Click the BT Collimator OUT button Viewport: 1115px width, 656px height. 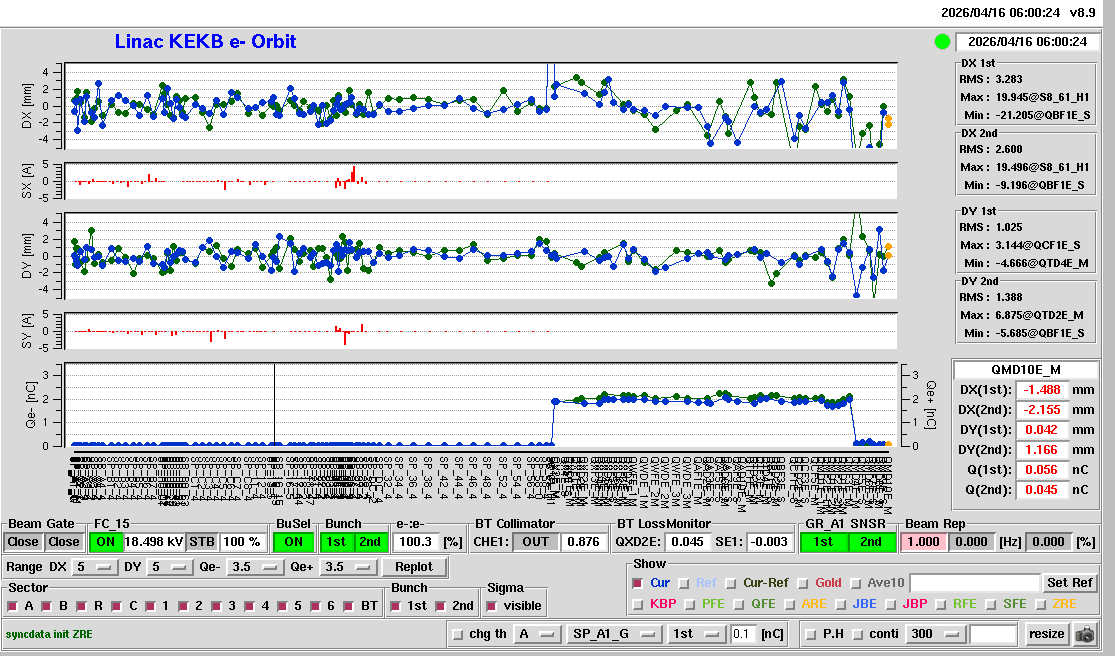point(536,541)
